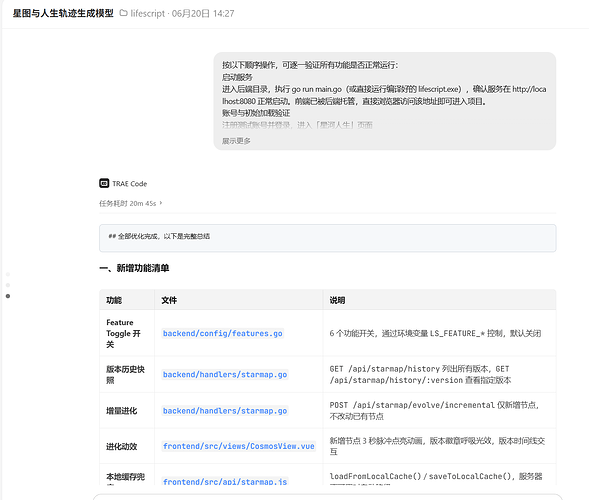Viewport: 589px width, 500px height.
Task: Select the dark third conversation navigation dot
Action: tap(8, 296)
